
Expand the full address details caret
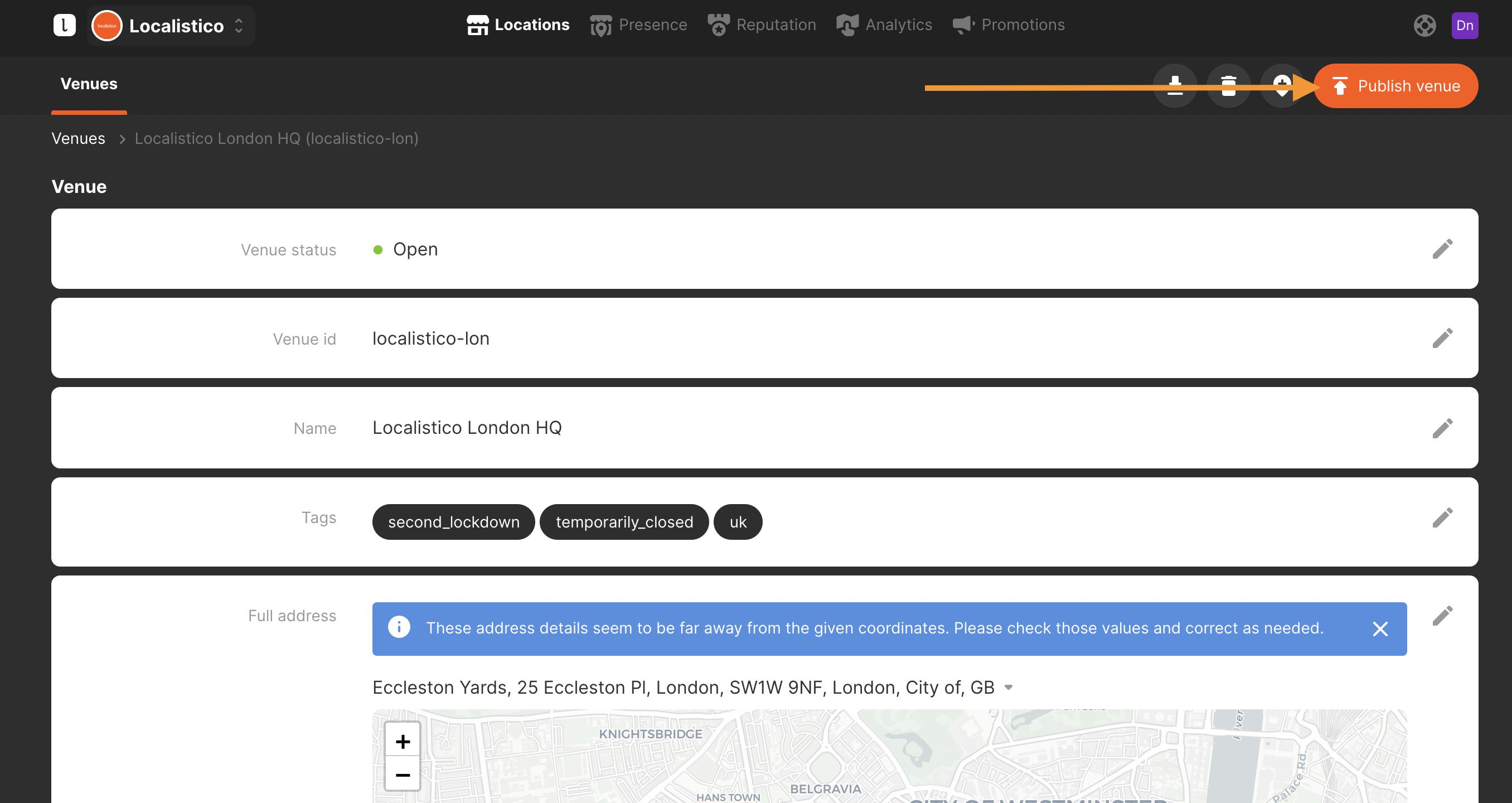pos(1009,688)
